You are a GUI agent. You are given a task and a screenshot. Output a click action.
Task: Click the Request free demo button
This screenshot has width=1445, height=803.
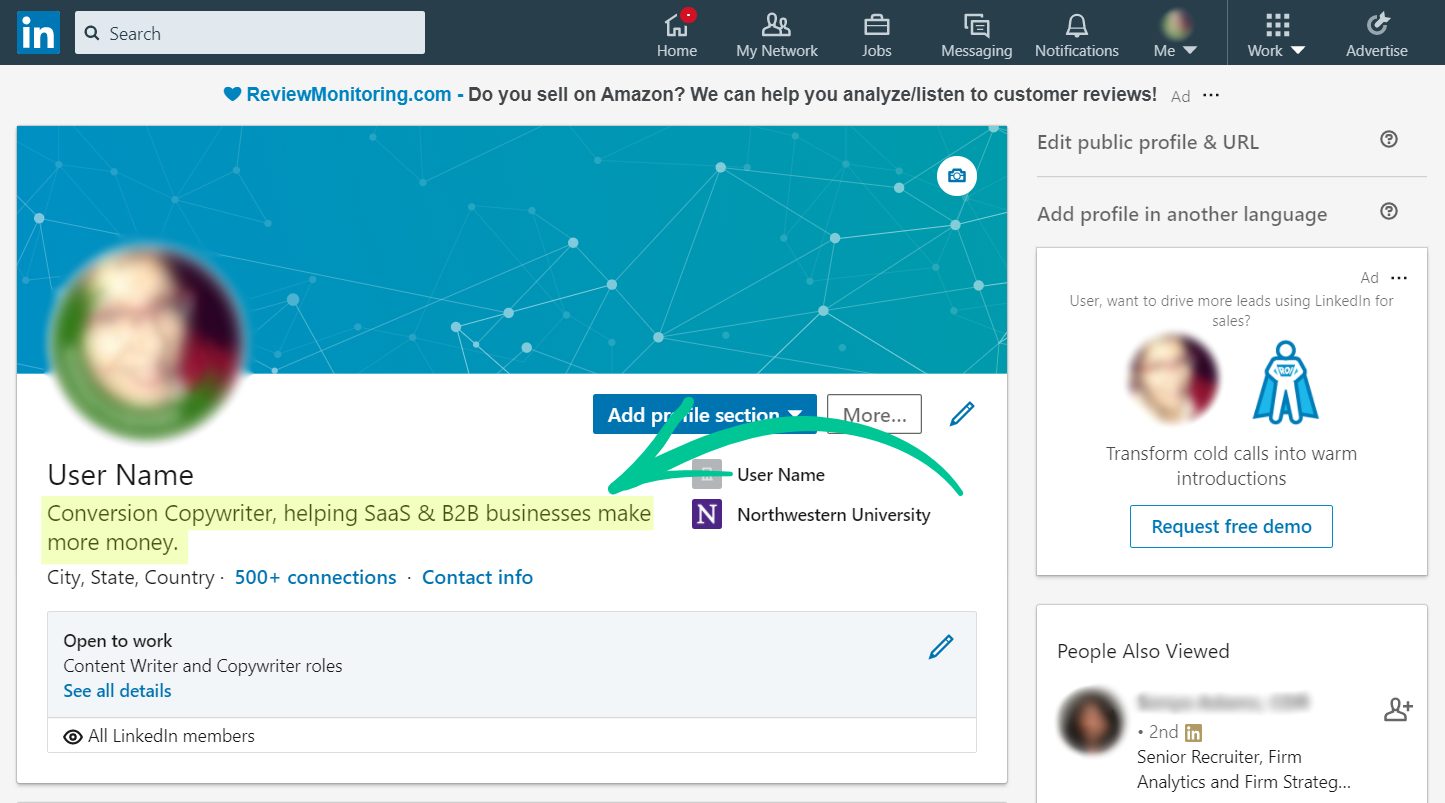pos(1231,526)
